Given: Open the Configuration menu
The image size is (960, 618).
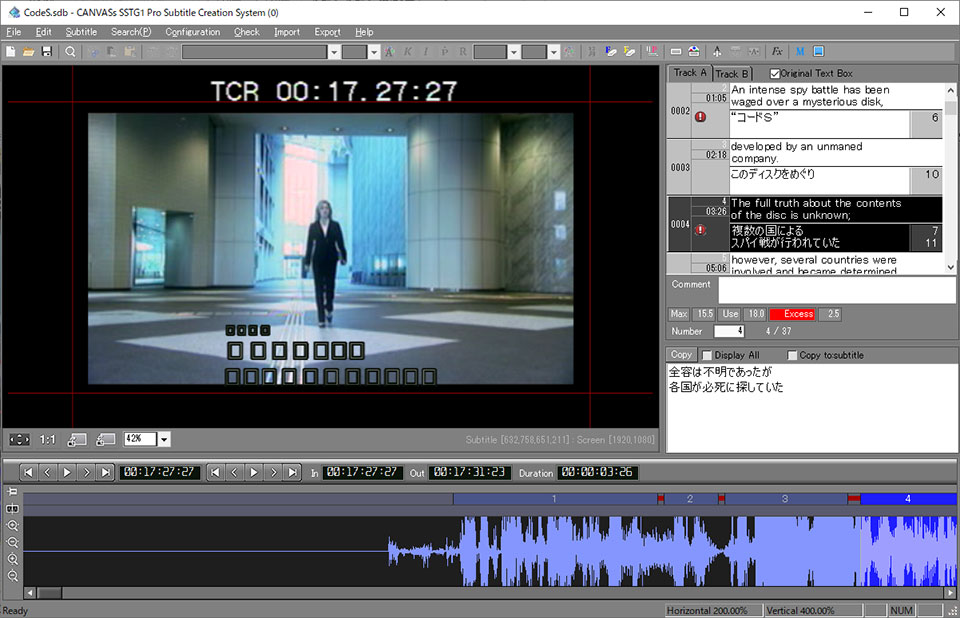Looking at the screenshot, I should point(192,32).
